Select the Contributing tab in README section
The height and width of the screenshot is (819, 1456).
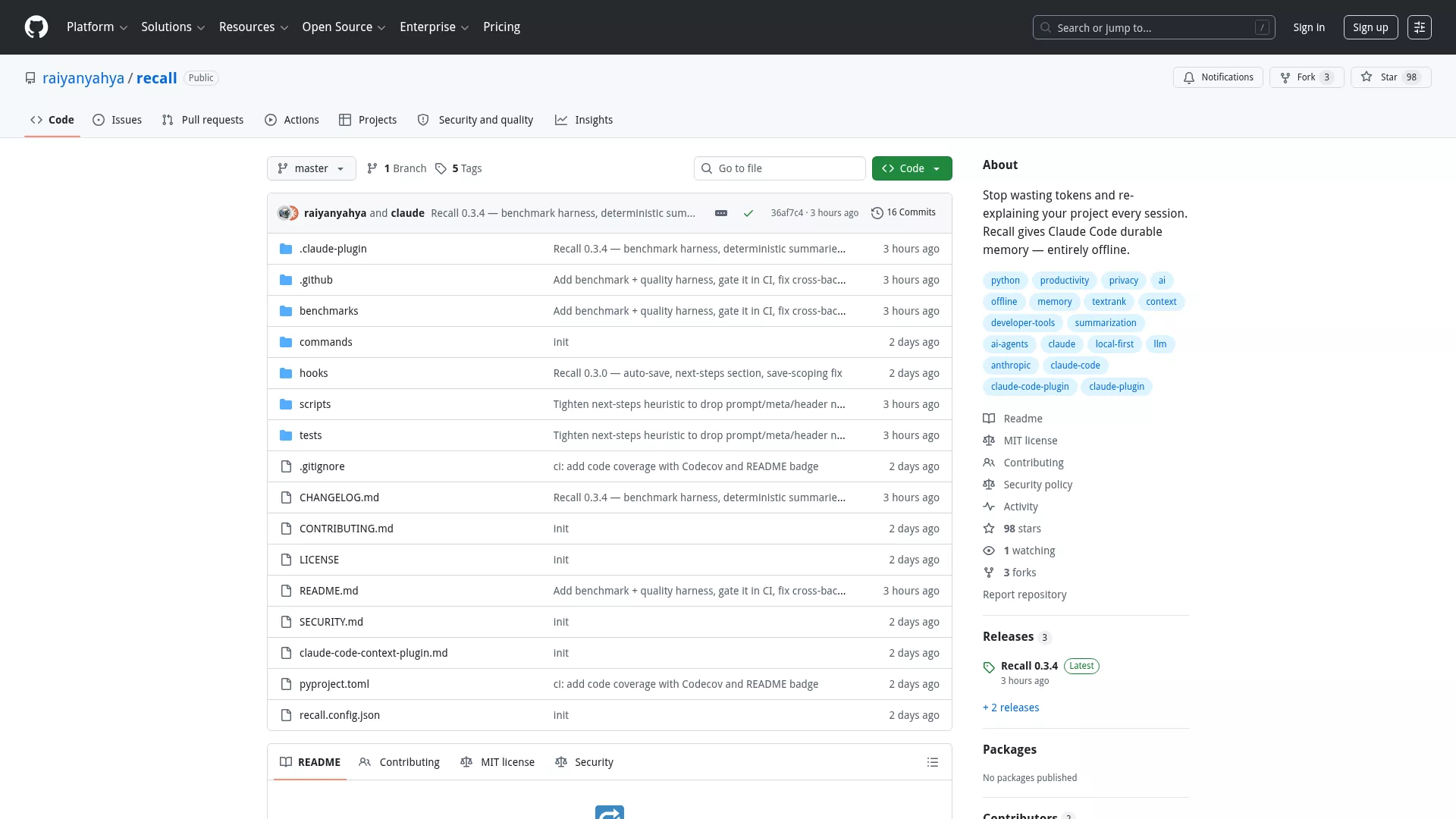(400, 762)
